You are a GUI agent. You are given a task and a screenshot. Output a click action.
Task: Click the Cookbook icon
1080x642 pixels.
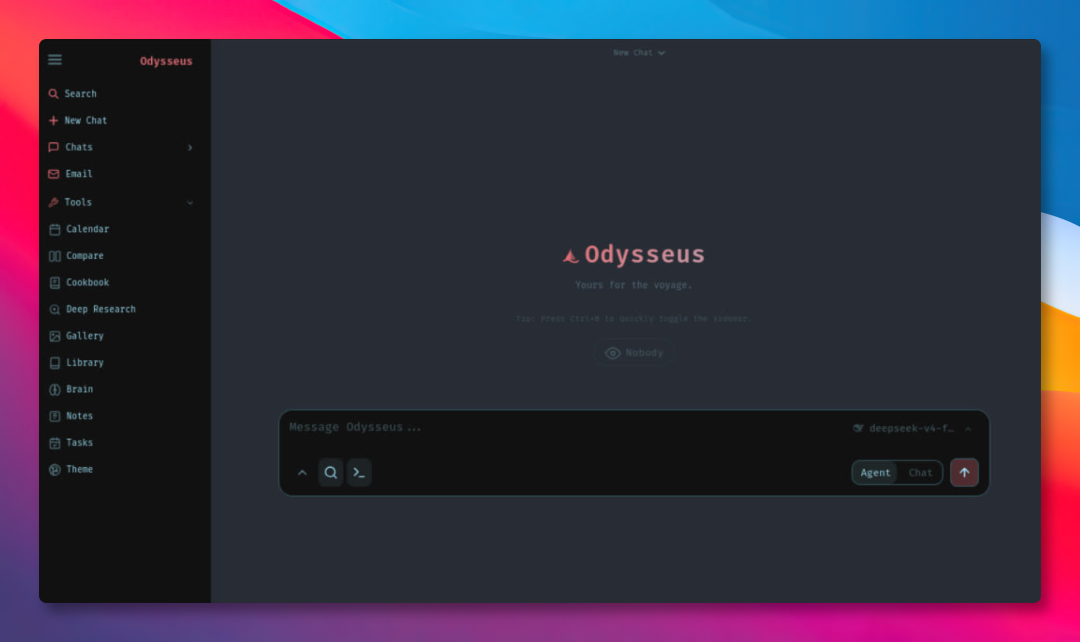point(55,283)
